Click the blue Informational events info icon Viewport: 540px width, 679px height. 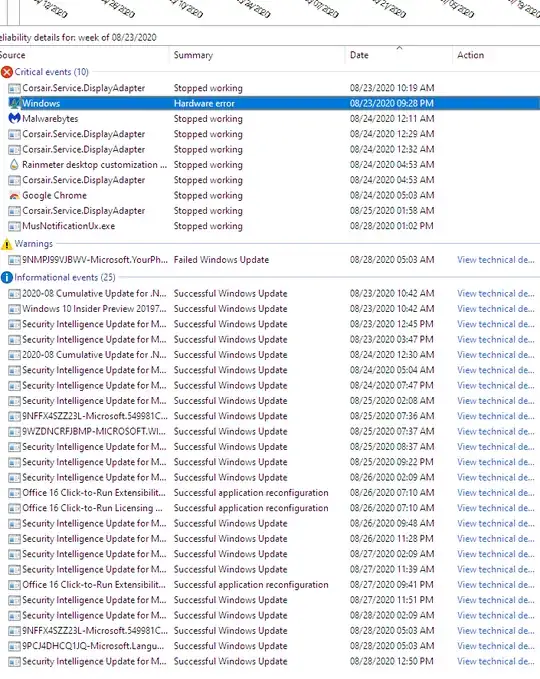[6, 278]
